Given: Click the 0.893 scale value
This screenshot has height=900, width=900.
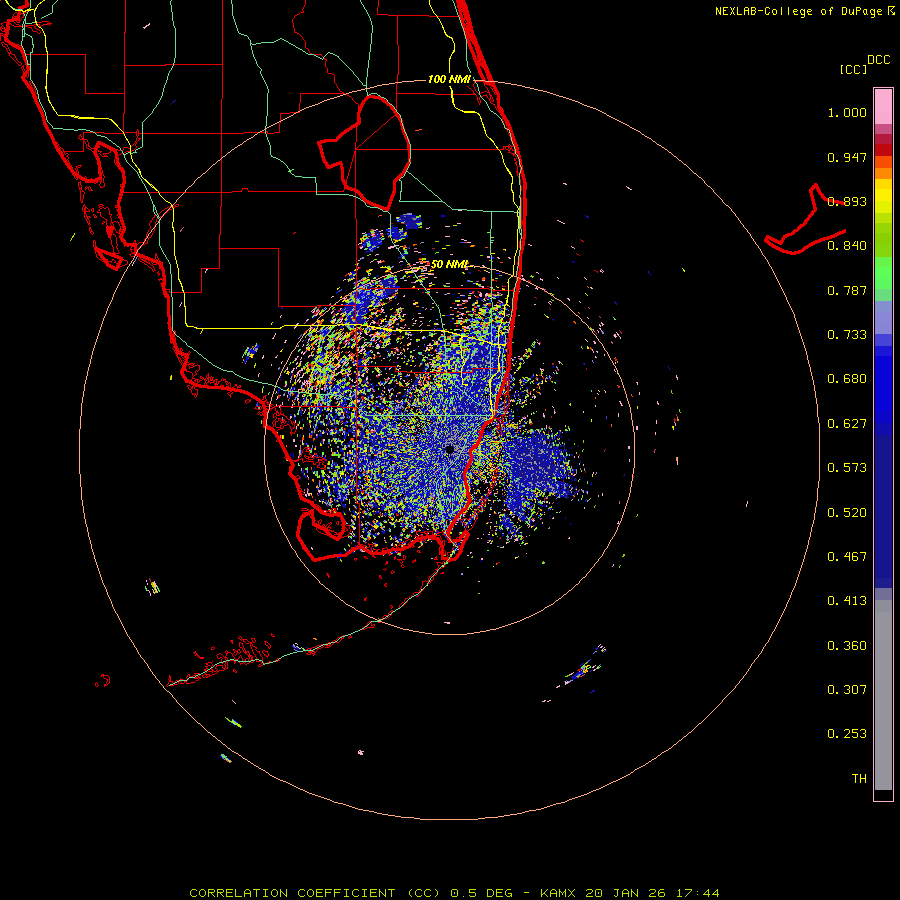Looking at the screenshot, I should [x=847, y=201].
